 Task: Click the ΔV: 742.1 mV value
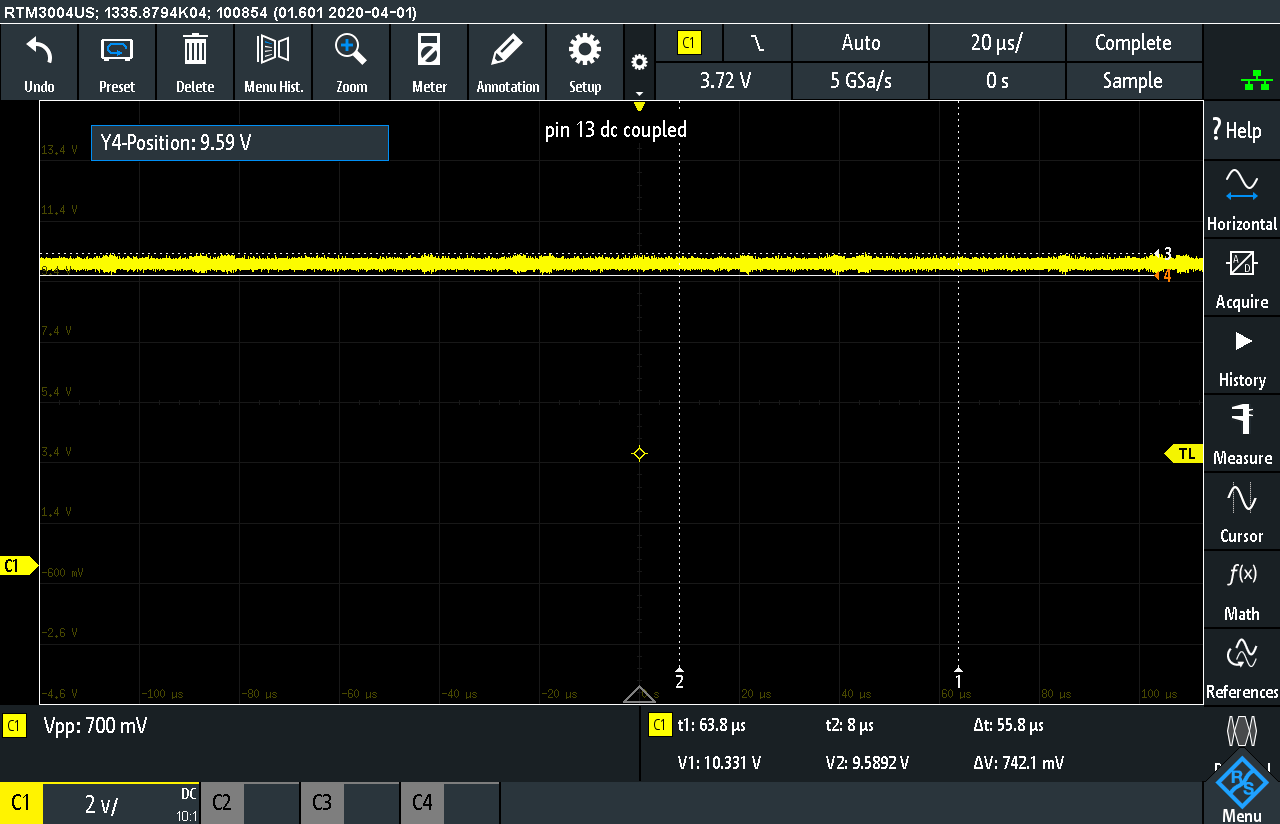pyautogui.click(x=1018, y=763)
